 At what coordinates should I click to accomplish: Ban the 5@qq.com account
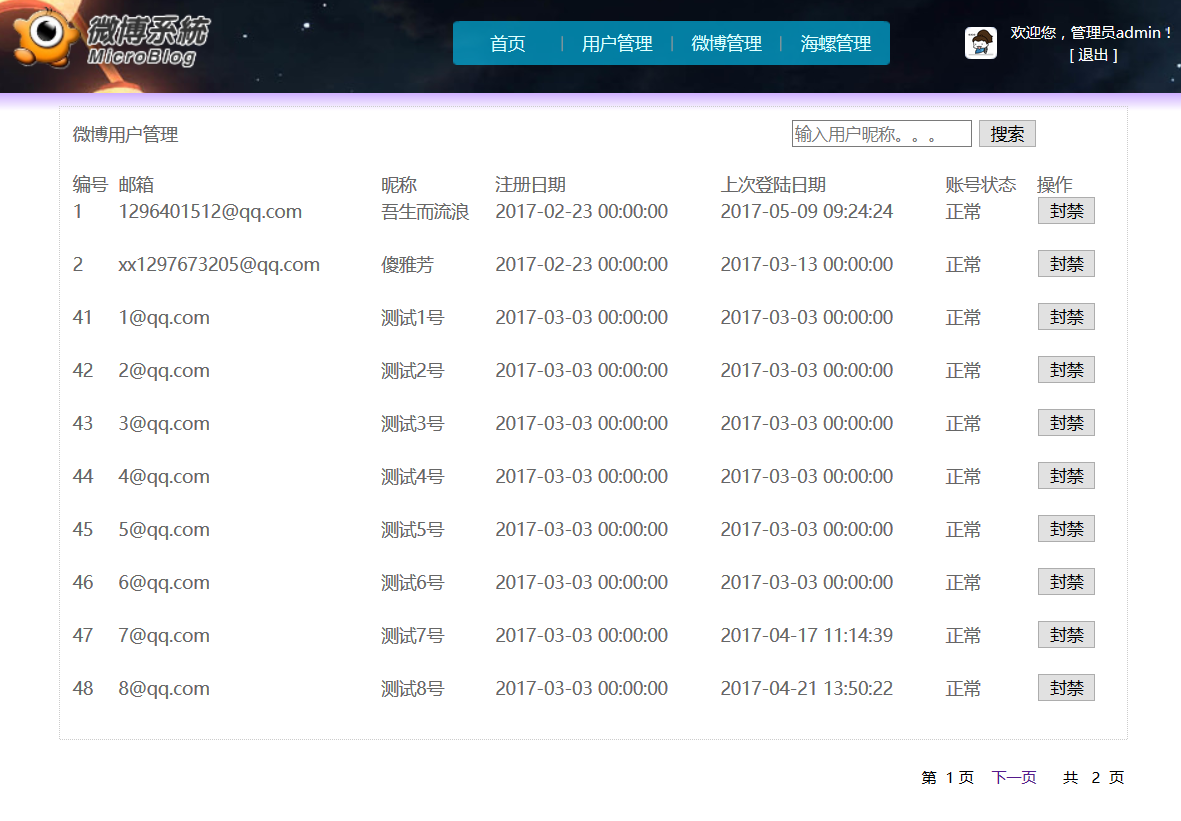coord(1066,529)
